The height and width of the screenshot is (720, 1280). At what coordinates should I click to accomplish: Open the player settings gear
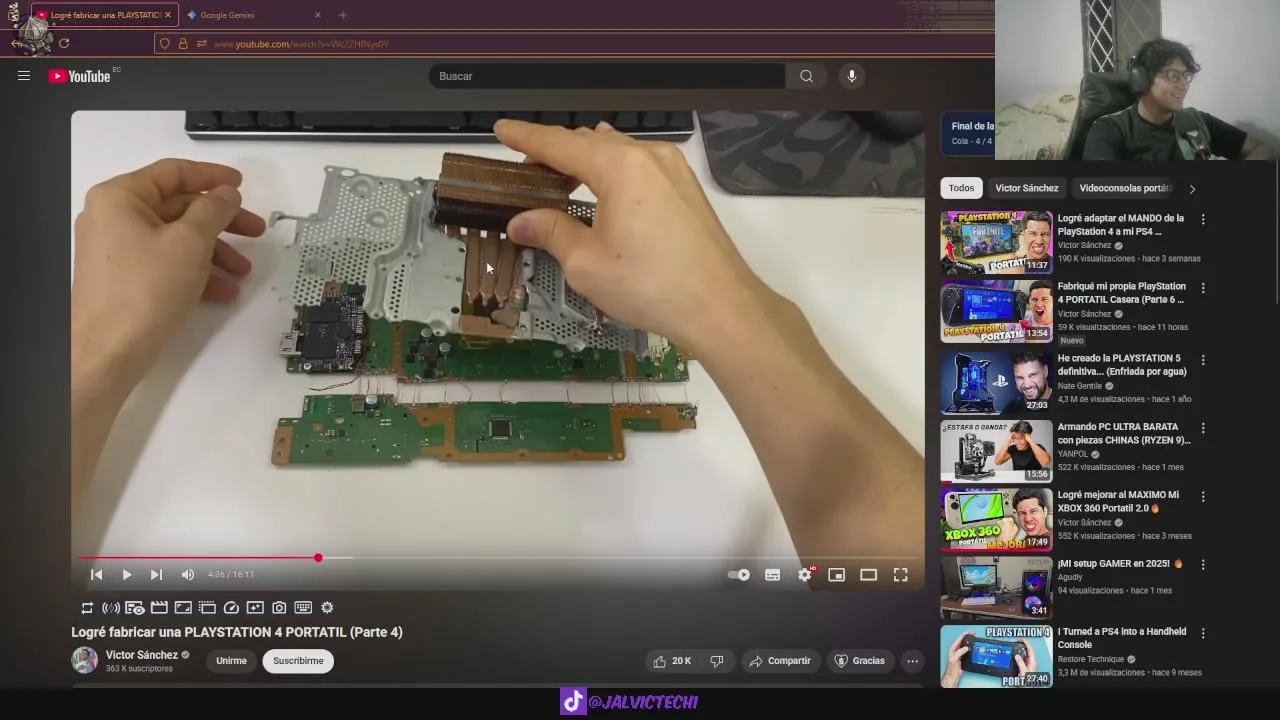(805, 574)
